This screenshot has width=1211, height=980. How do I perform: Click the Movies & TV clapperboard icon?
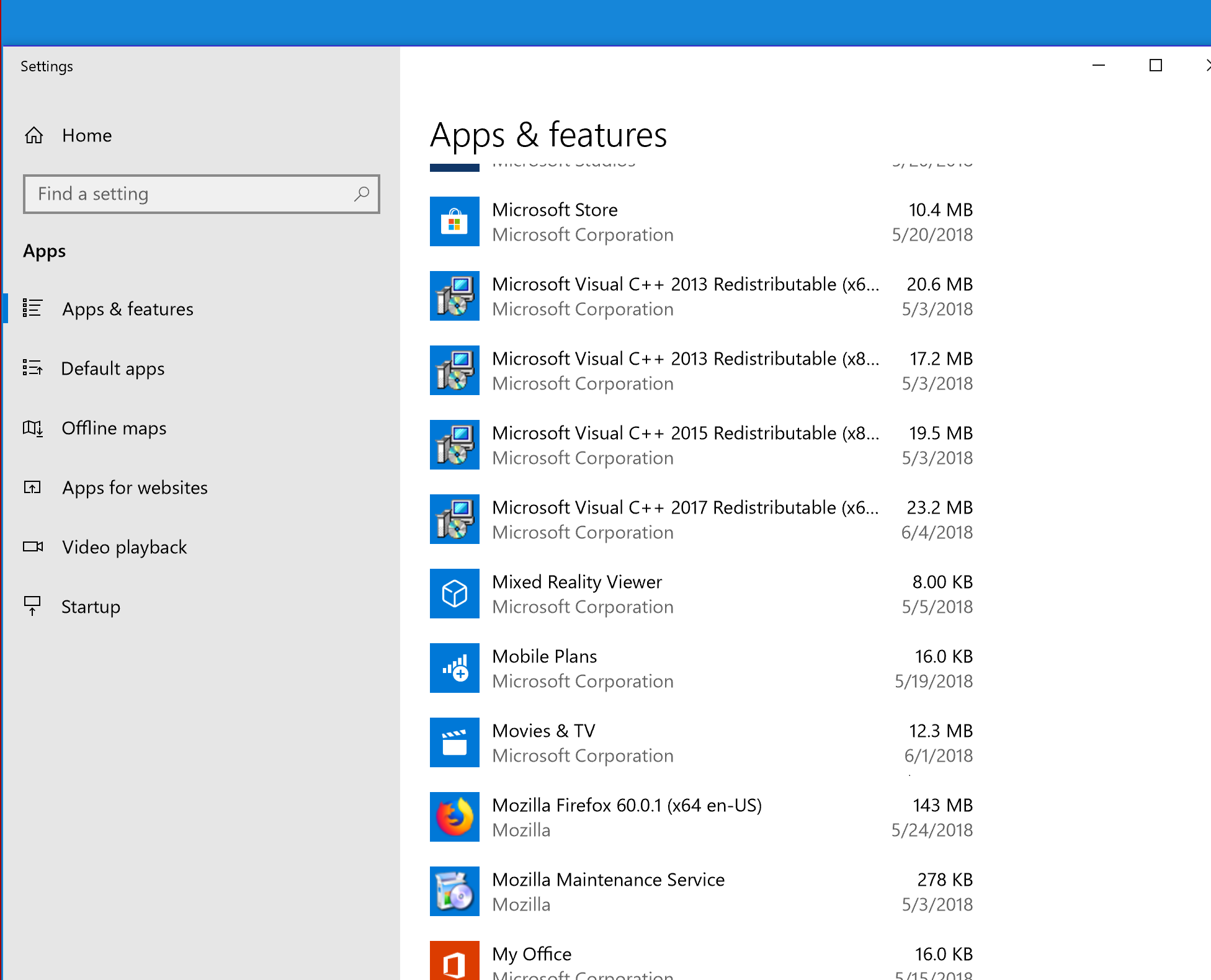pyautogui.click(x=454, y=742)
